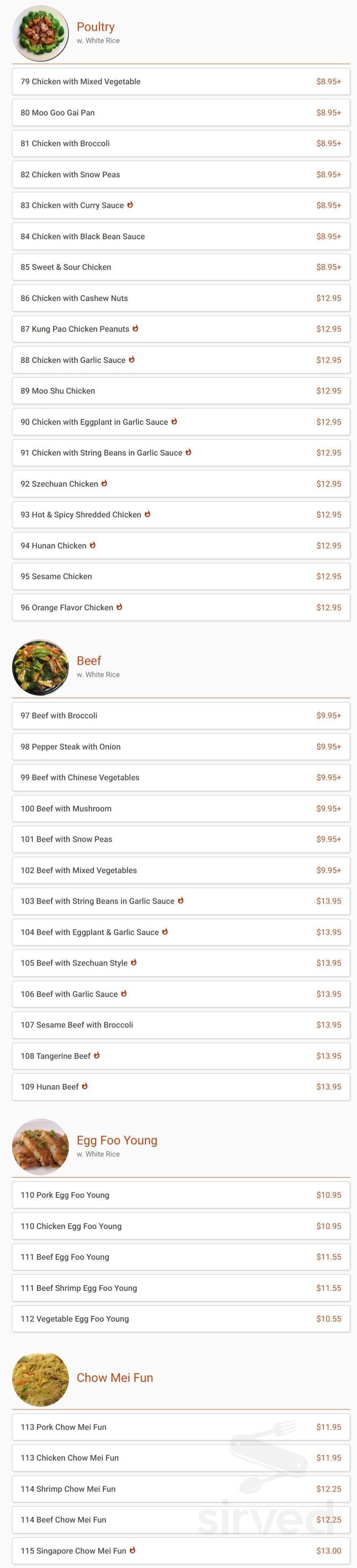
Task: Click the $8.95+ price on Moo Goo Gai Pan
Action: (x=328, y=112)
